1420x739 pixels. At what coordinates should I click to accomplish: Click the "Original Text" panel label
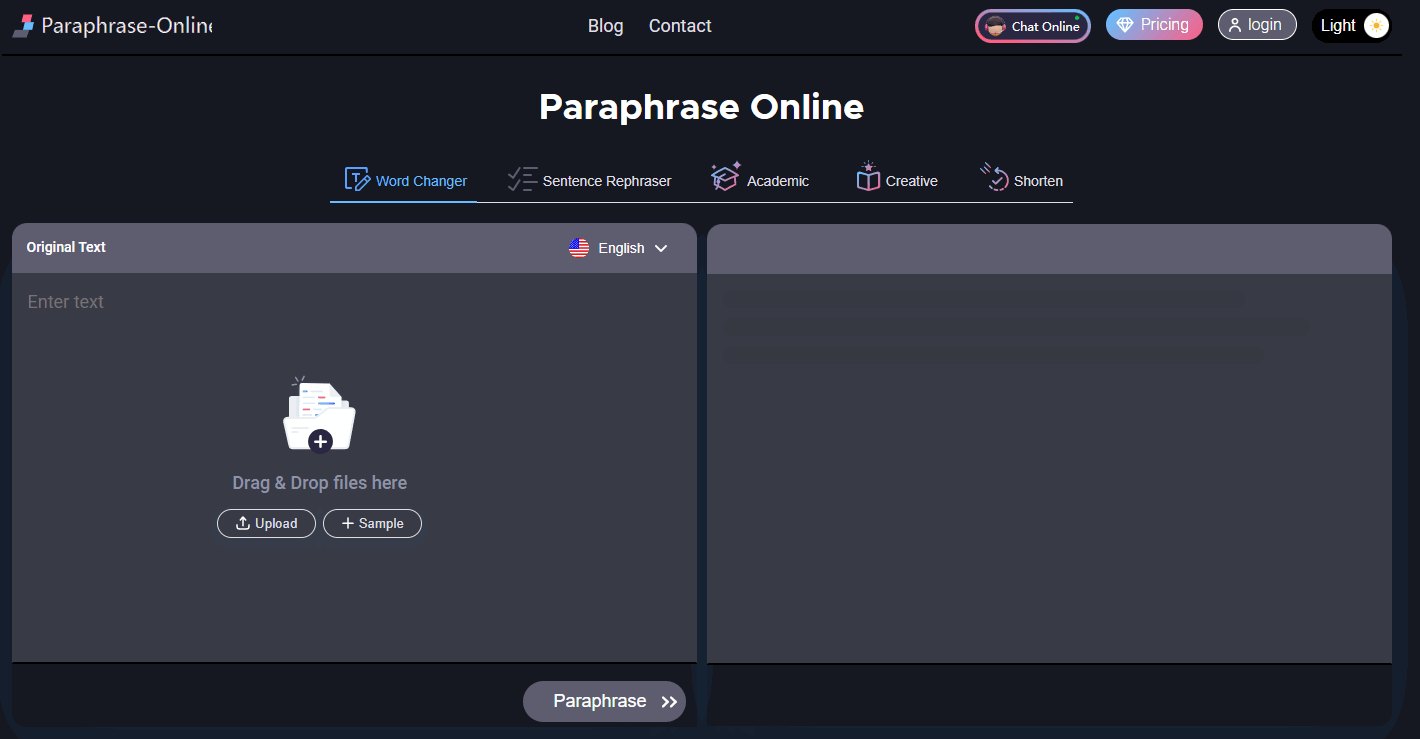[66, 247]
